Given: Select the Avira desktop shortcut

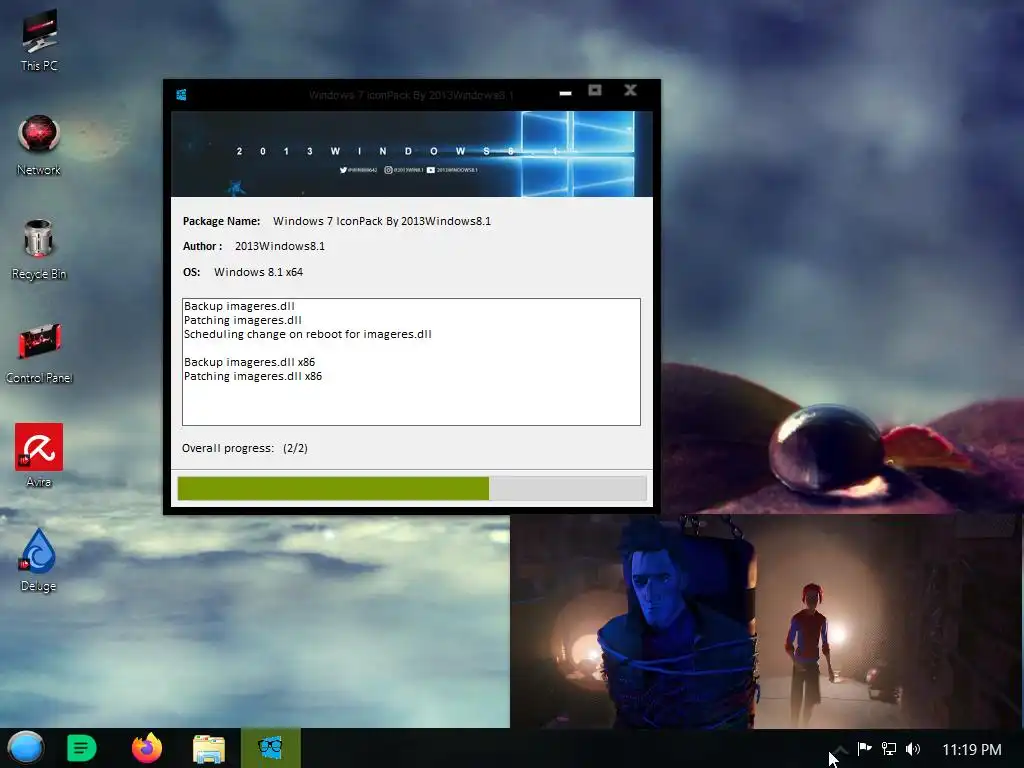Looking at the screenshot, I should 39,455.
